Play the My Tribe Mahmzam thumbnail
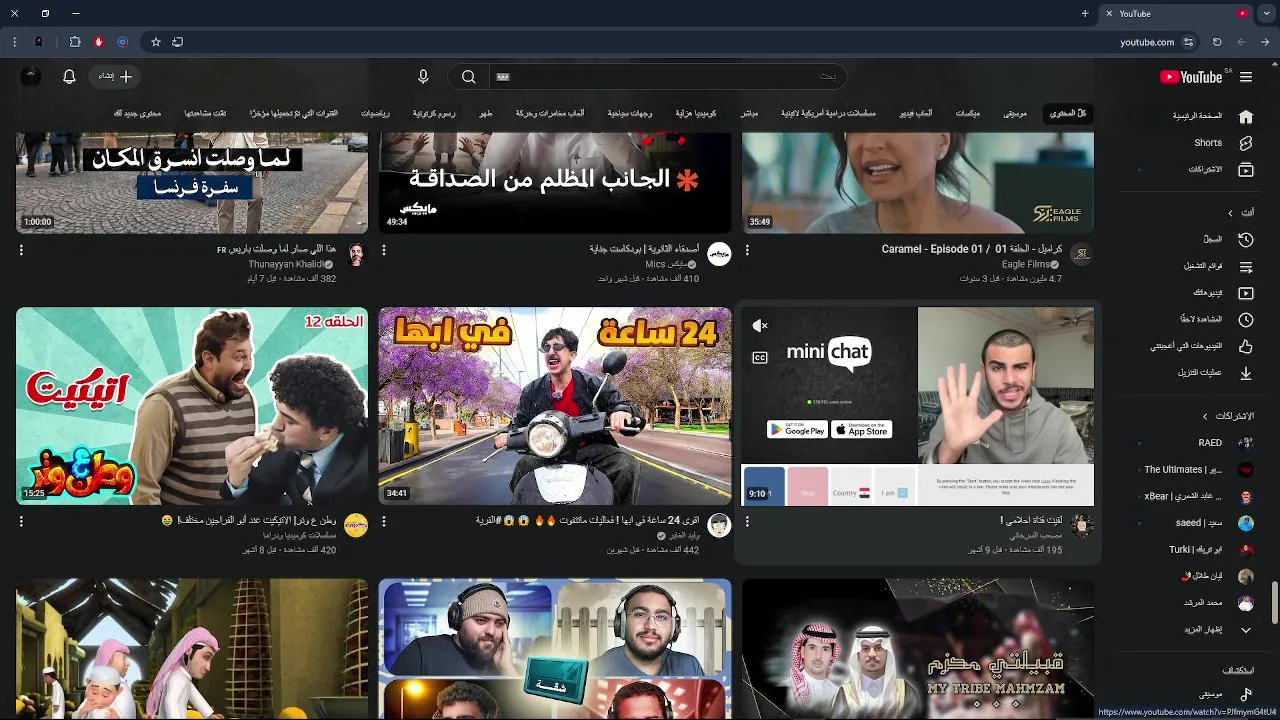1280x720 pixels. click(917, 648)
